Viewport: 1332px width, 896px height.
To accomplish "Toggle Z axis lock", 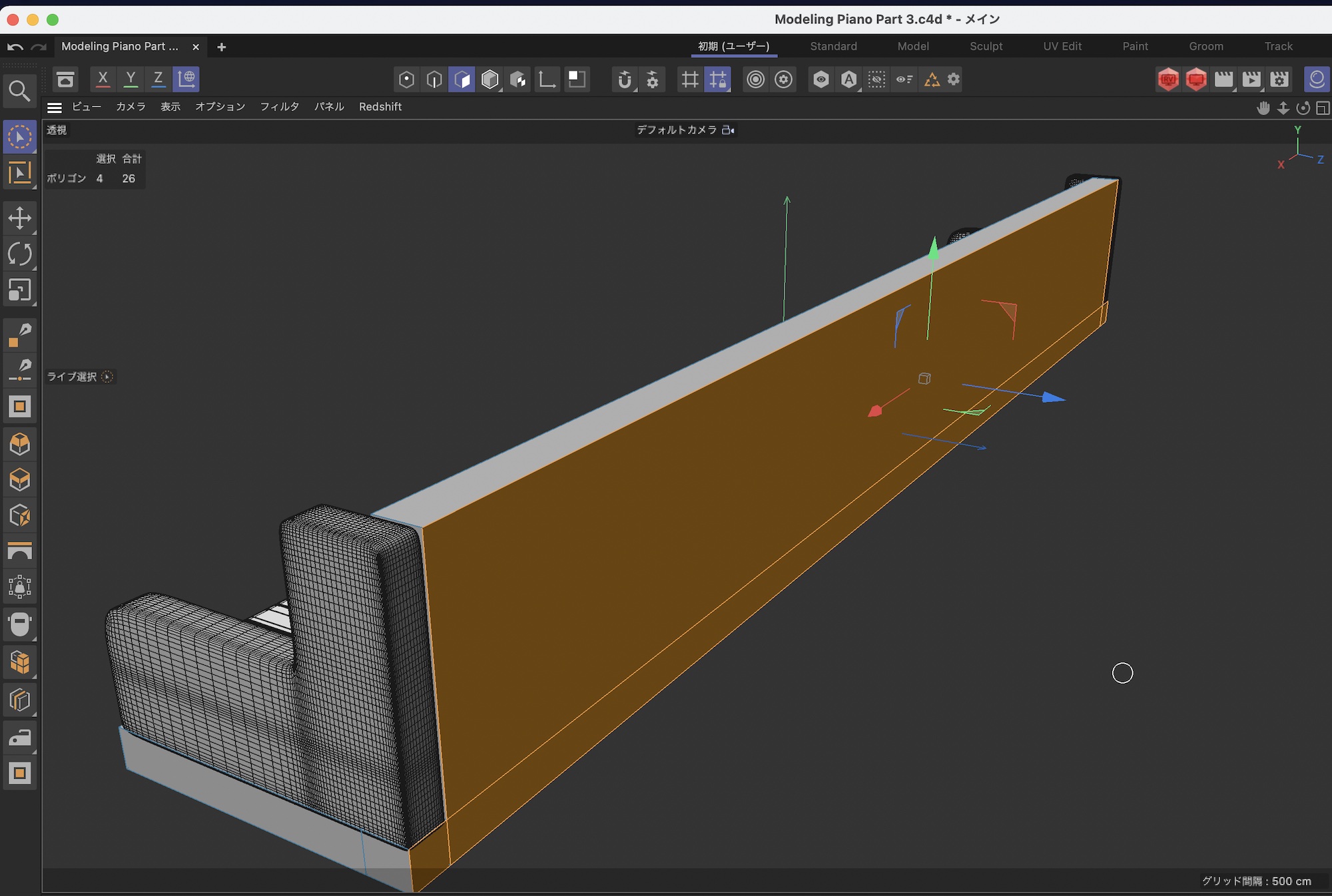I will point(158,79).
